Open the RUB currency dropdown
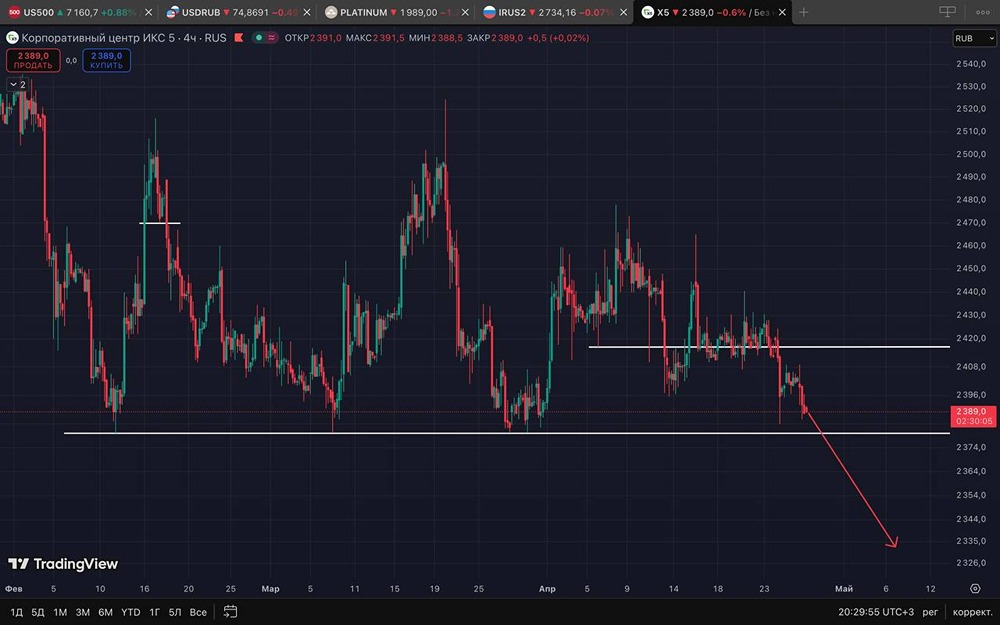 974,38
